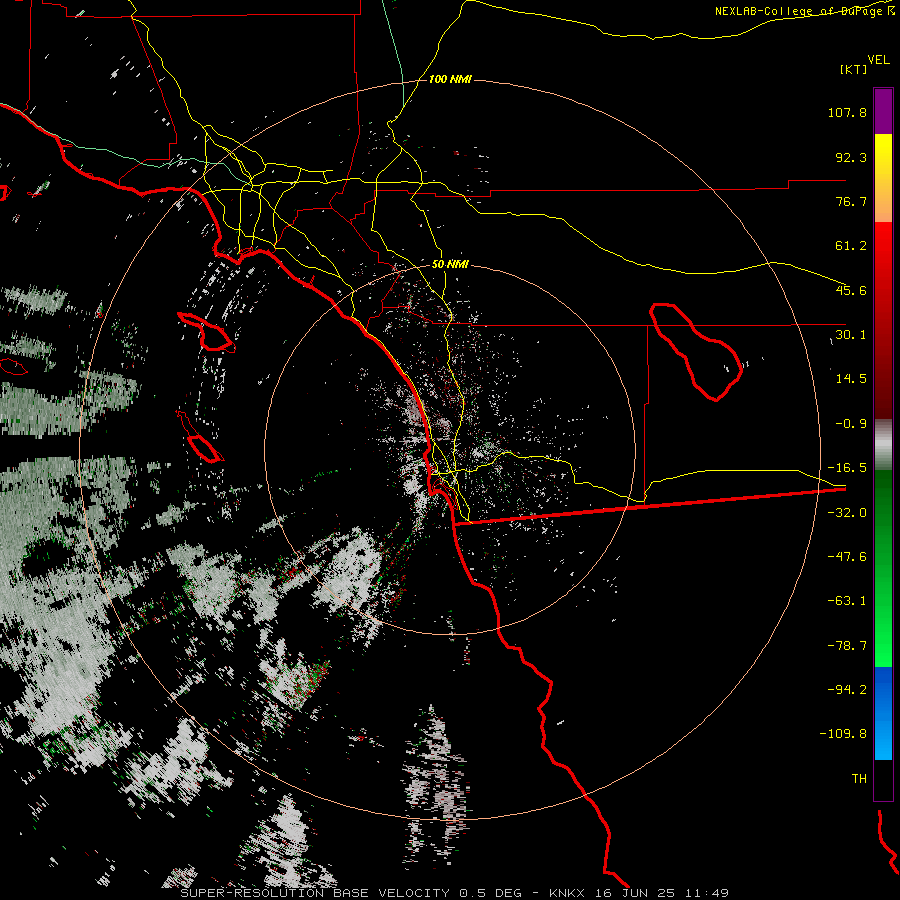Click the -94.2 scale value
The height and width of the screenshot is (900, 900).
[x=847, y=690]
